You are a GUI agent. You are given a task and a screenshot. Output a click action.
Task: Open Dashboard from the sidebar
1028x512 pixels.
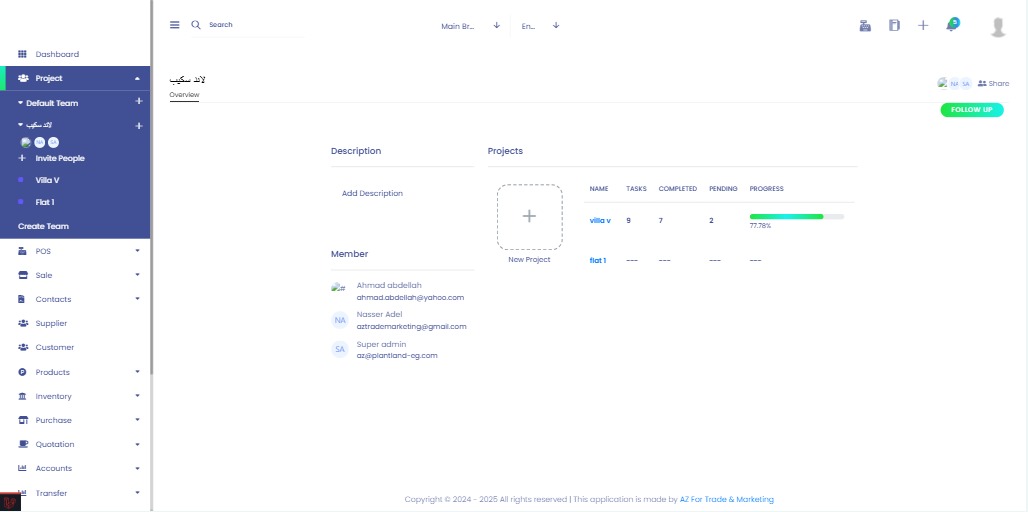click(x=57, y=54)
